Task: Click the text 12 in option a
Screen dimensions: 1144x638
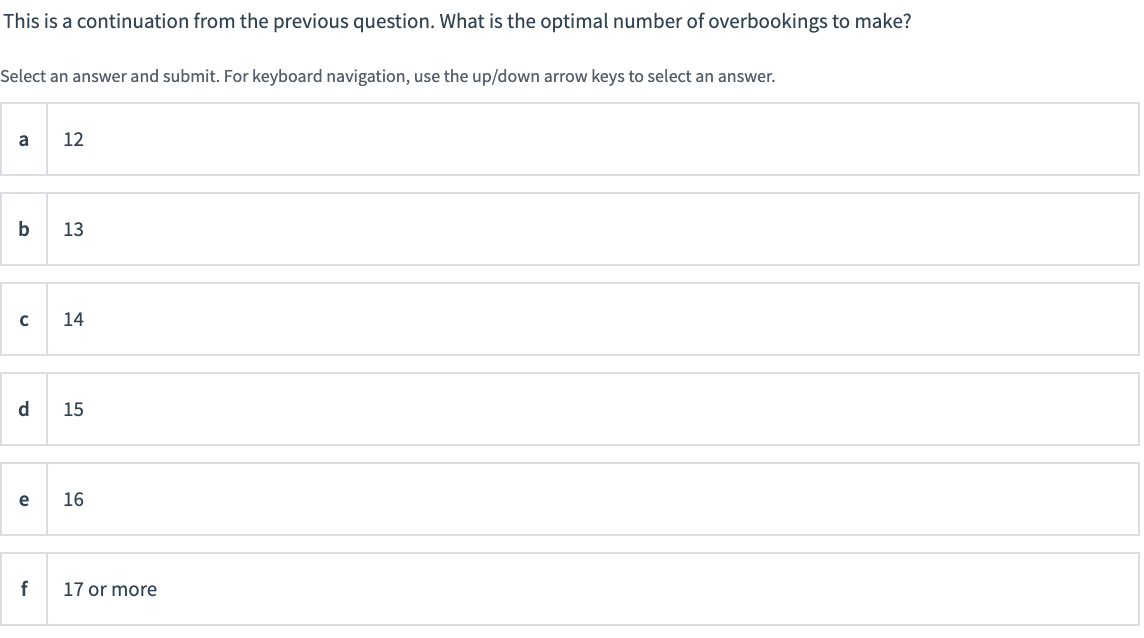Action: tap(71, 139)
